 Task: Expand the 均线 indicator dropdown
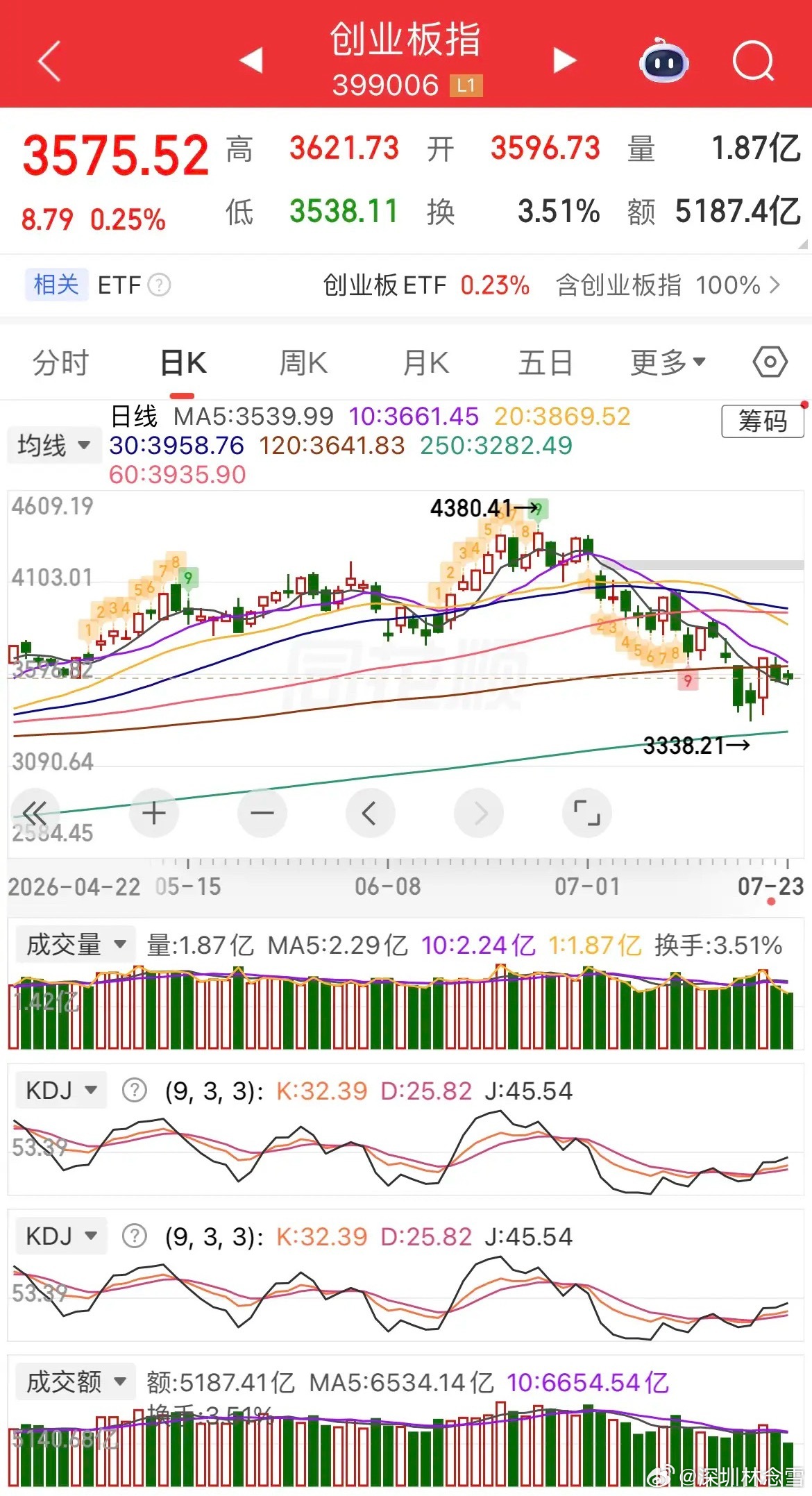(x=55, y=445)
